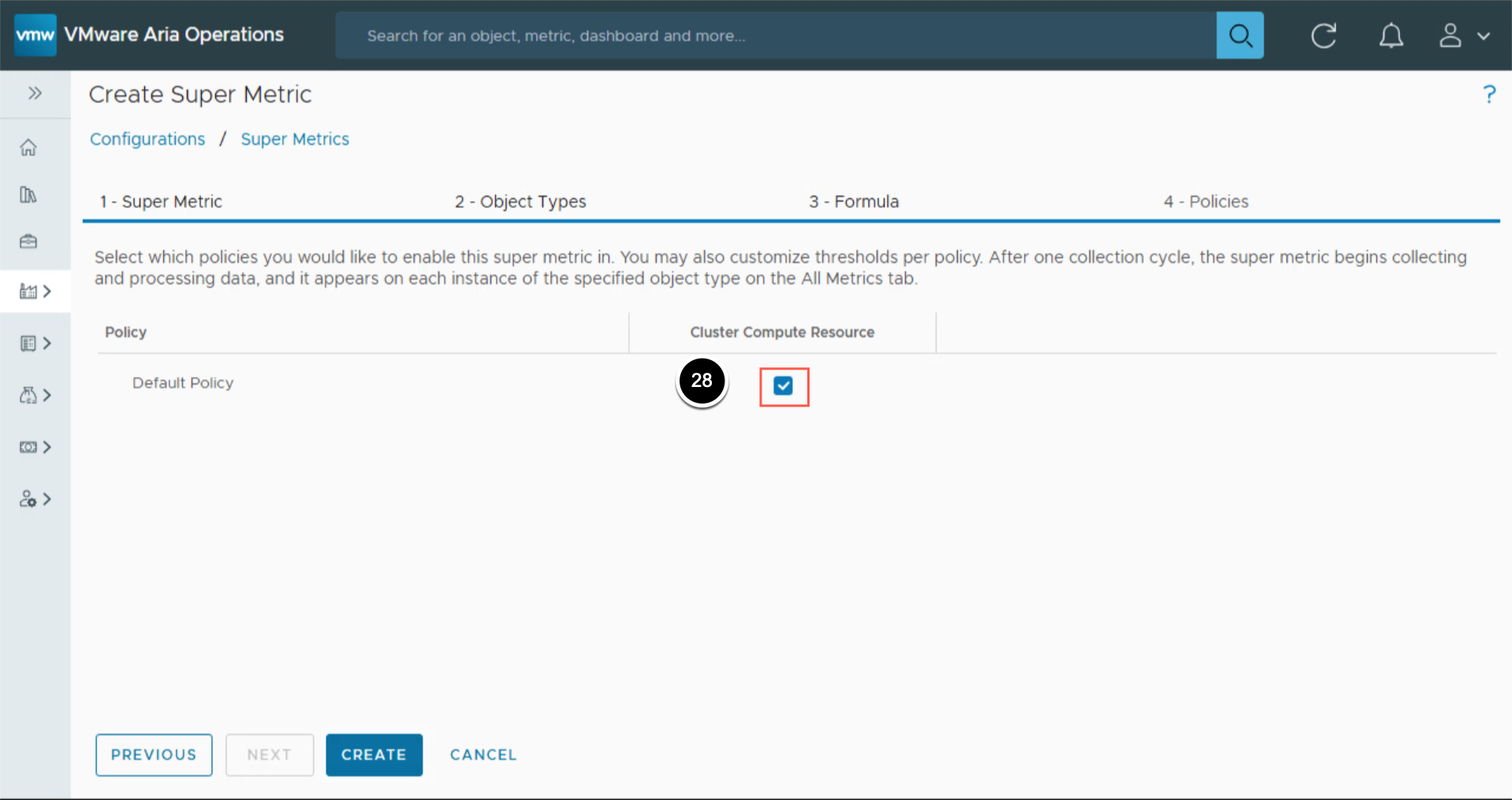Open the Super Metrics breadcrumb link
Screen dimensions: 1512x800
coord(295,140)
